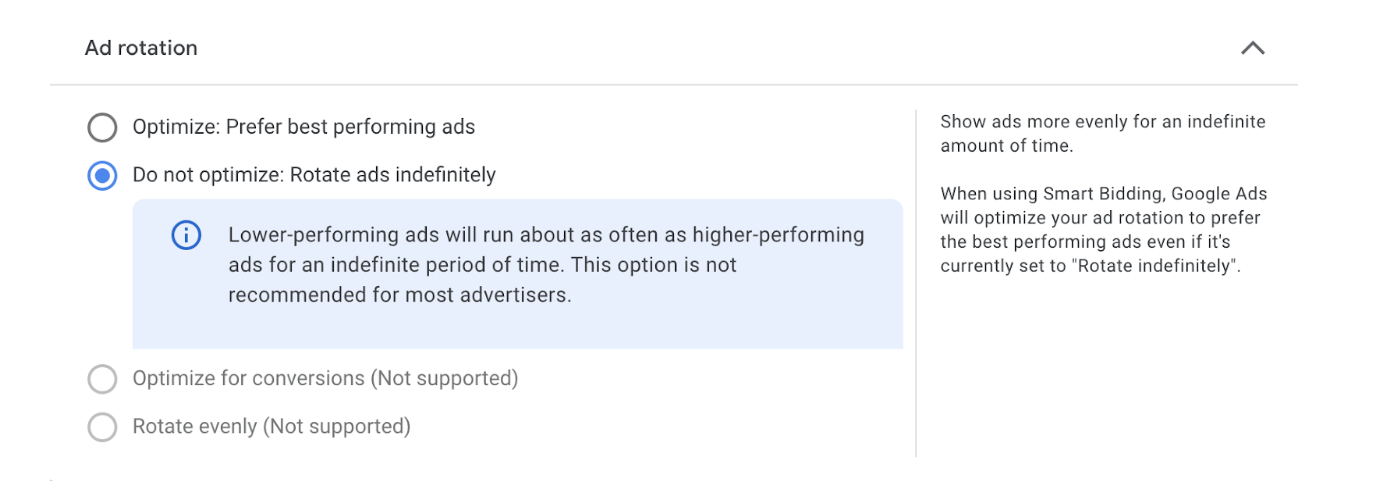This screenshot has height=488, width=1392.
Task: Click "recommended for most advertisers" line in notice
Action: tap(399, 296)
